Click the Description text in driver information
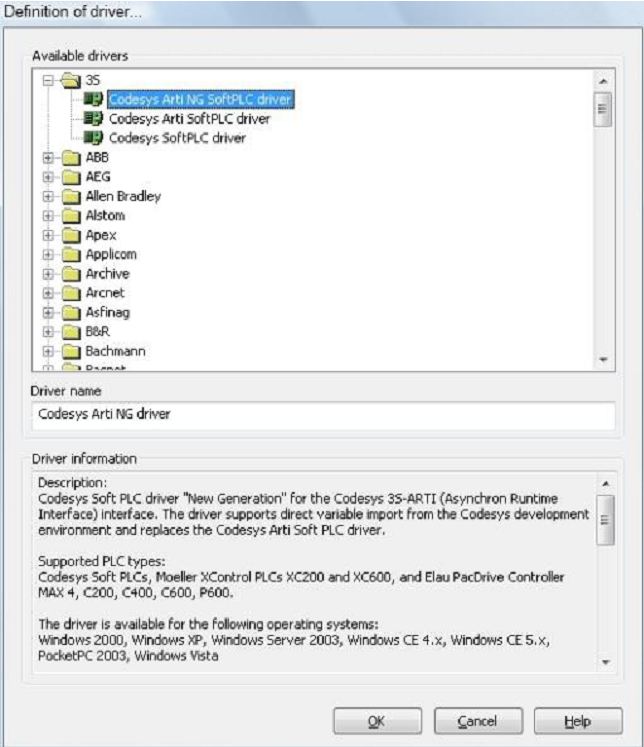This screenshot has width=644, height=747. click(72, 483)
